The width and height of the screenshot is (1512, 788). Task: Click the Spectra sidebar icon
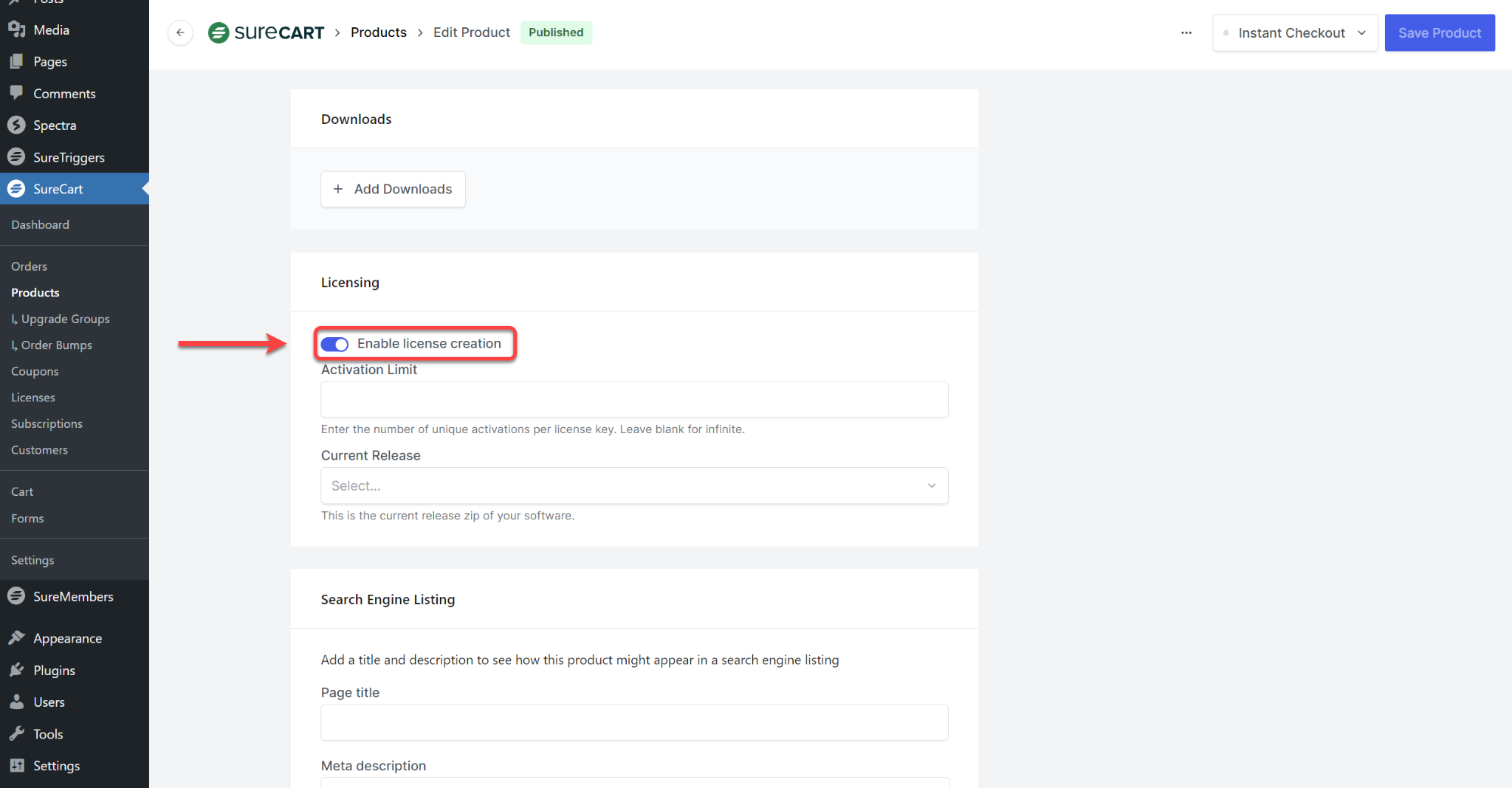coord(16,125)
